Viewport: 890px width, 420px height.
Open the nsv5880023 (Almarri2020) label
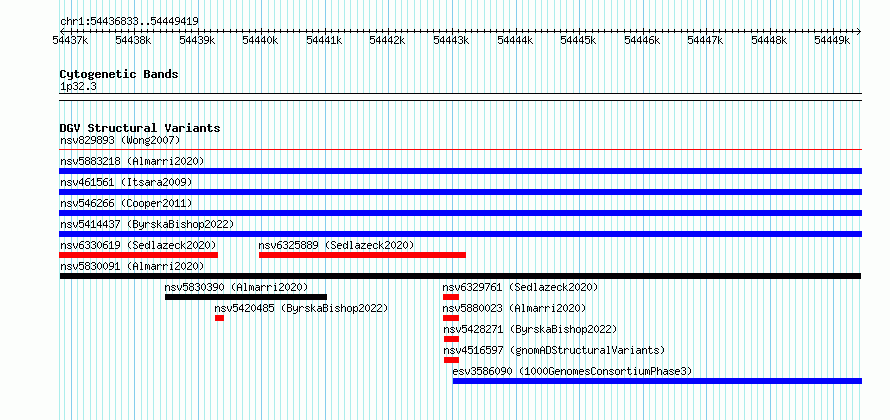[514, 308]
